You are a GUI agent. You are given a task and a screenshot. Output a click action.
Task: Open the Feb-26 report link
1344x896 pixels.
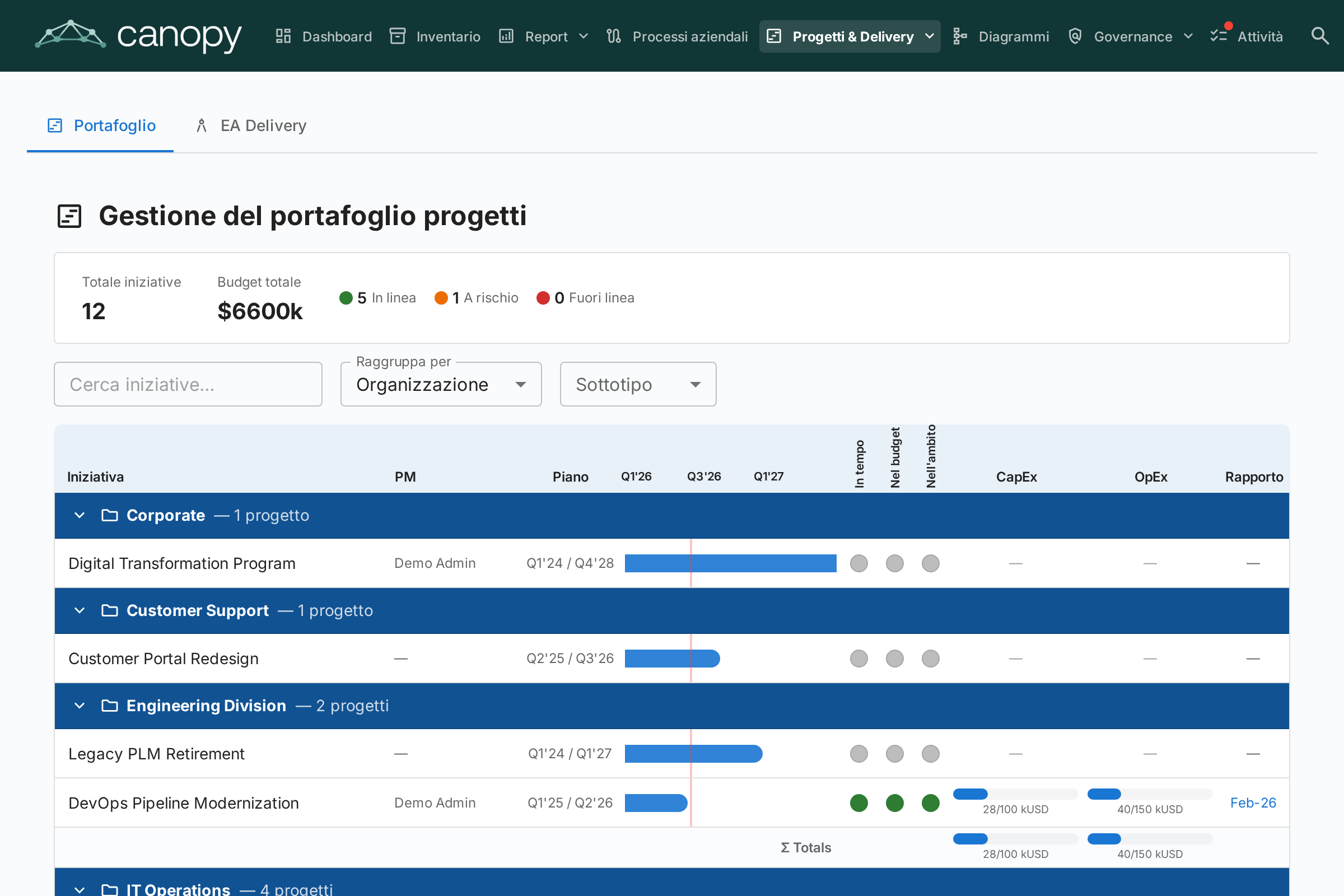(1253, 803)
